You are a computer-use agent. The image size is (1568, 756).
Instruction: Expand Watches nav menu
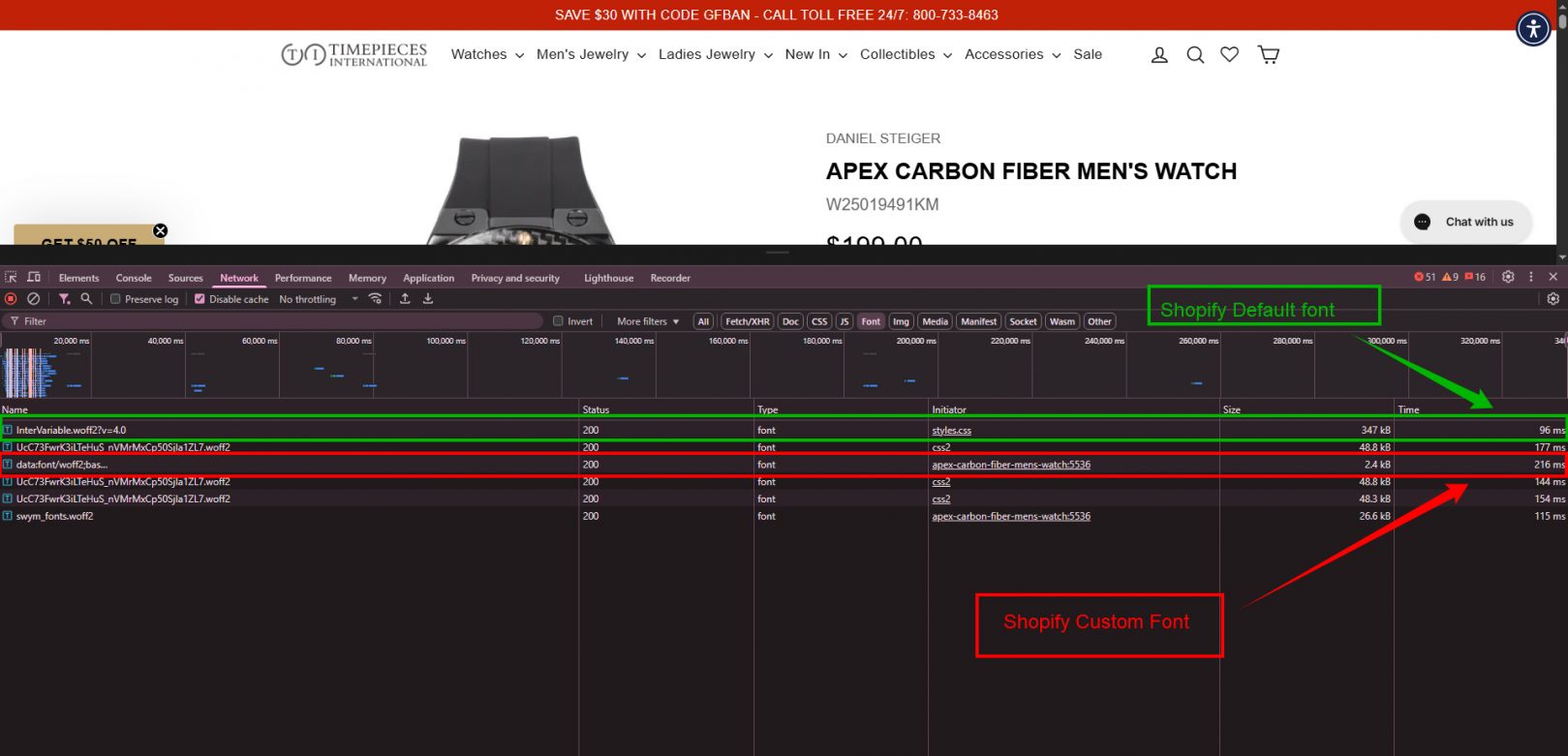tap(487, 54)
